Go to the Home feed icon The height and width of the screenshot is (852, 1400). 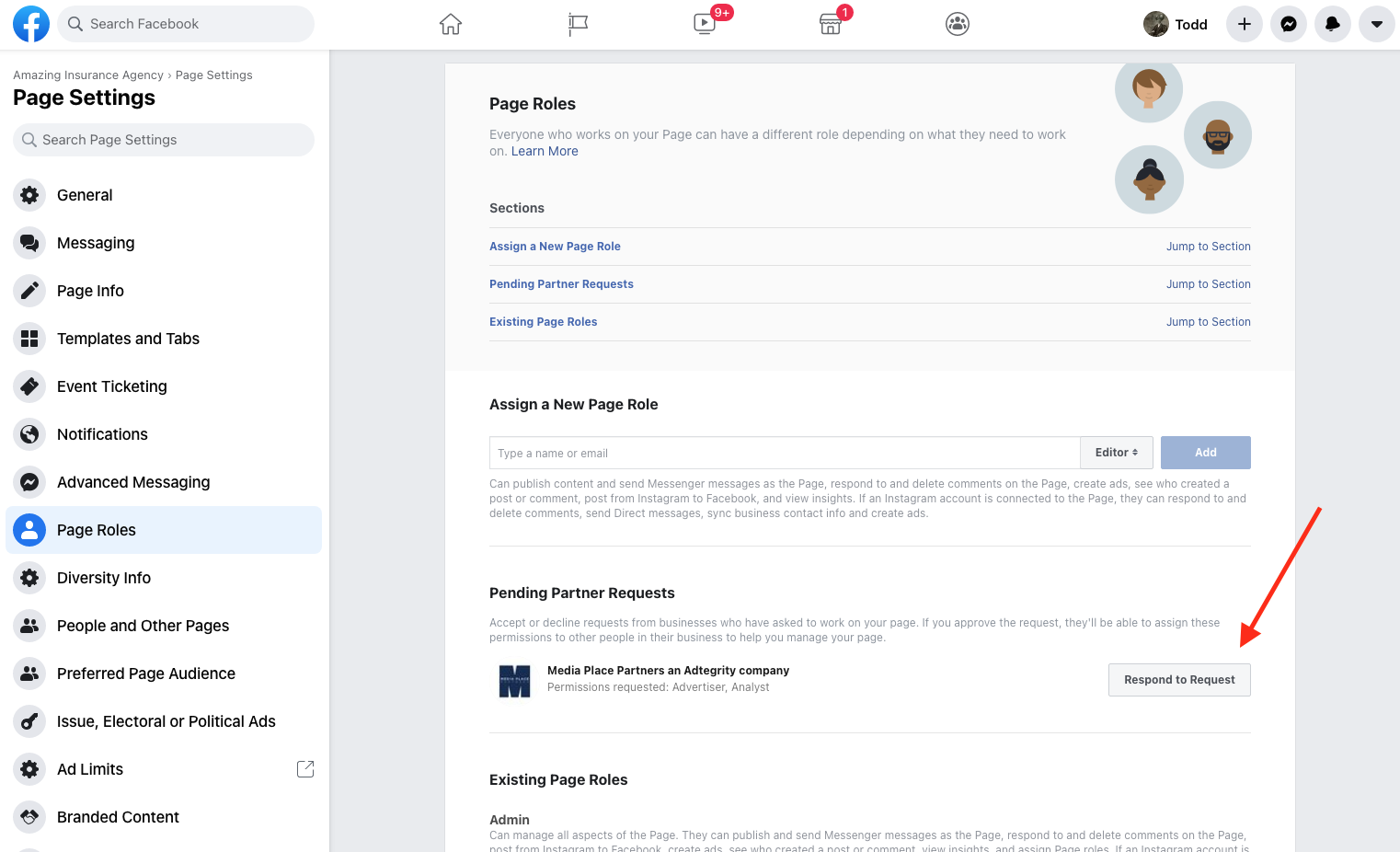451,24
